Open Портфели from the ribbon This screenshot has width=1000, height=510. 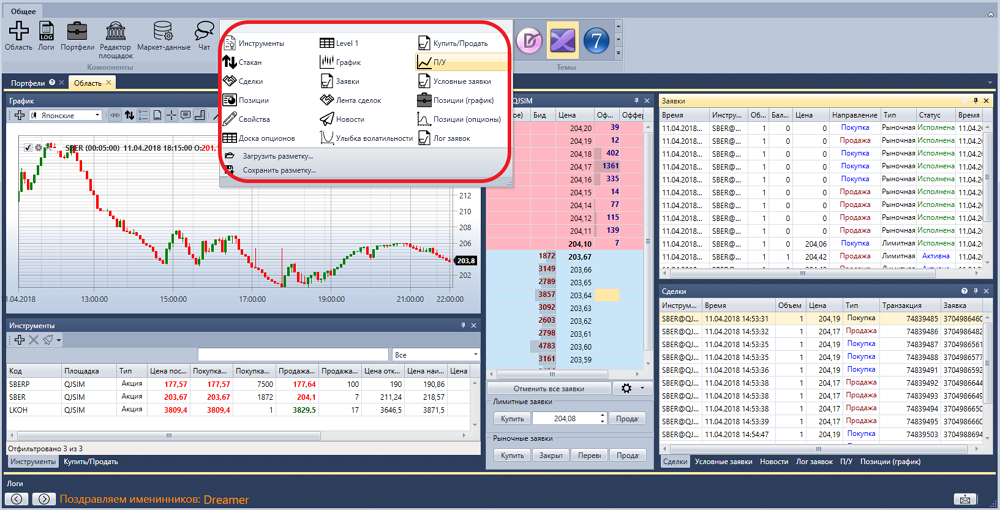tap(77, 36)
